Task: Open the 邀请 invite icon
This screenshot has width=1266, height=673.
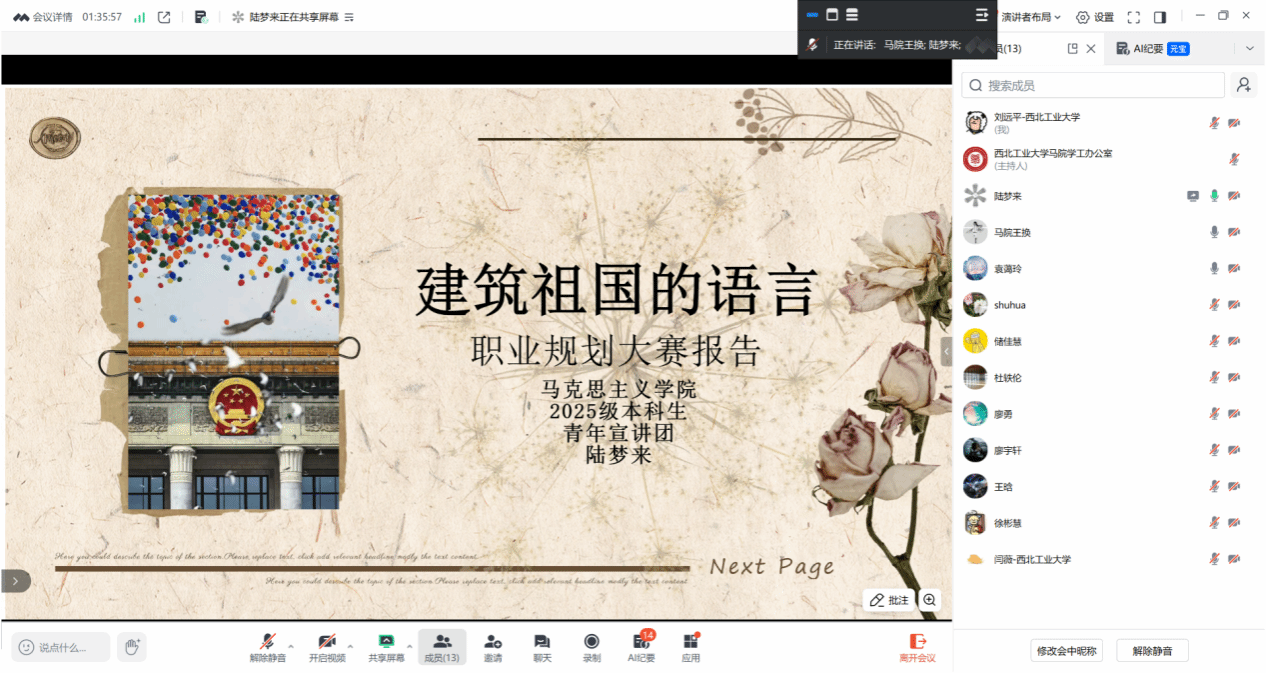Action: [x=492, y=646]
